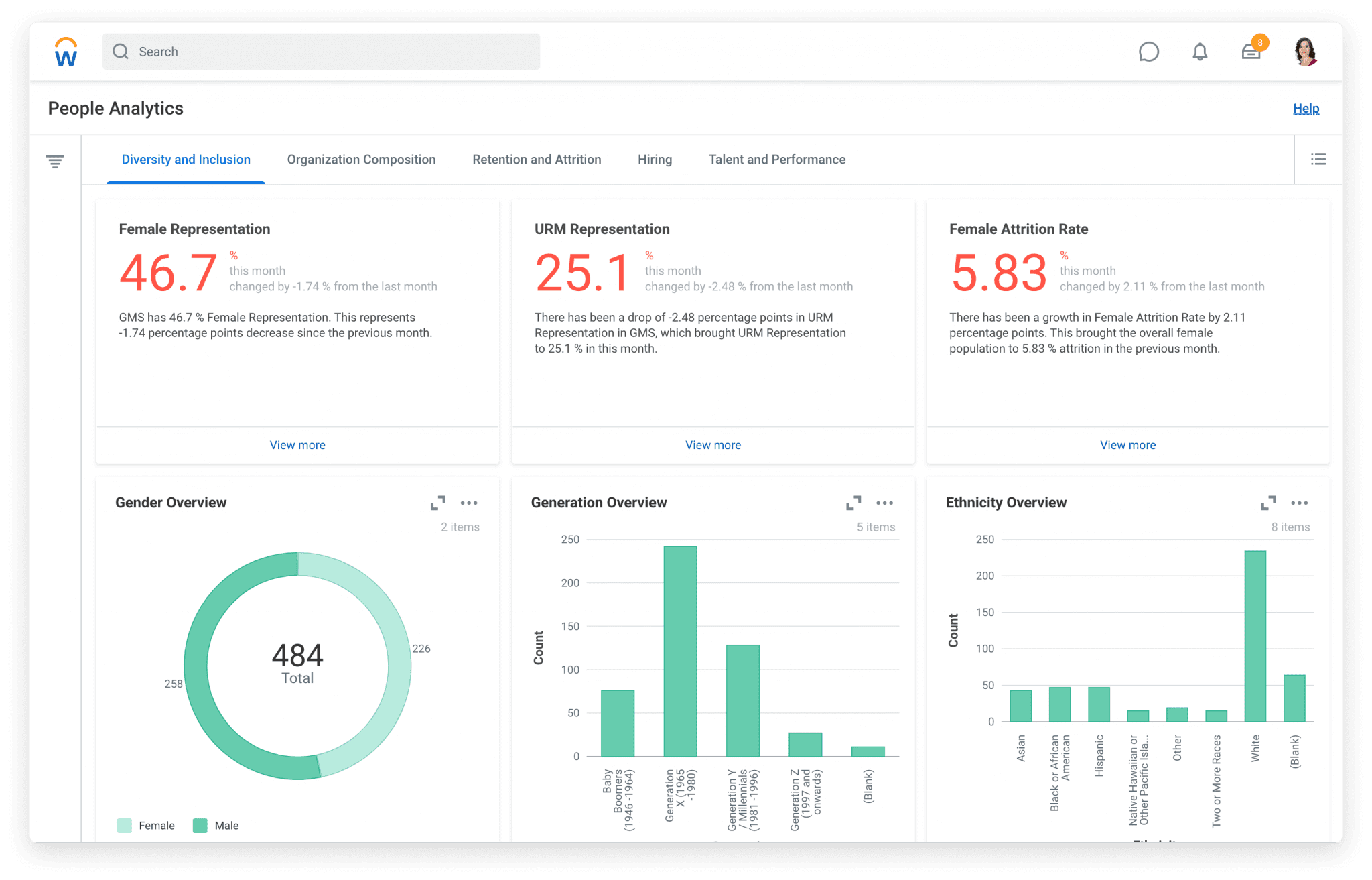
Task: Click the list view icon beside the tabs
Action: click(x=1318, y=160)
